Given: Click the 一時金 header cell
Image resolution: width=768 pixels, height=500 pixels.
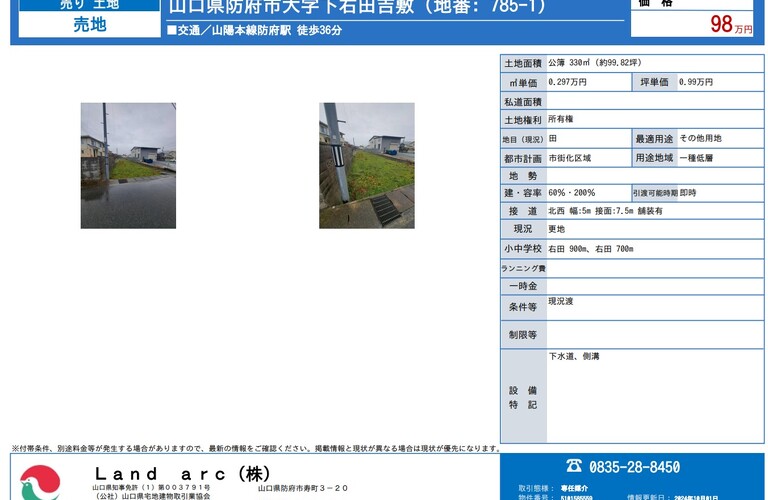Looking at the screenshot, I should pos(523,286).
